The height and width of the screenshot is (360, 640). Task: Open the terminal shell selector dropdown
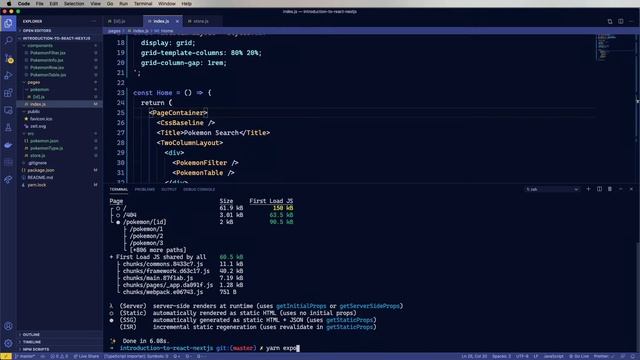552,189
